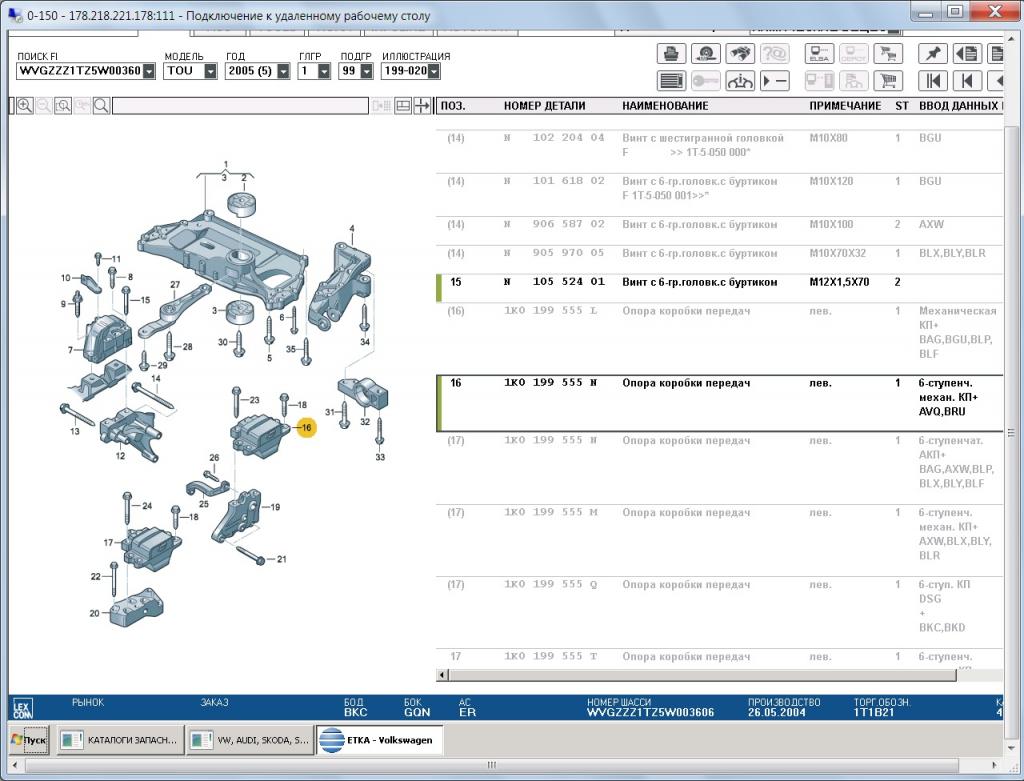Click the ELSA toolbar button

819,54
